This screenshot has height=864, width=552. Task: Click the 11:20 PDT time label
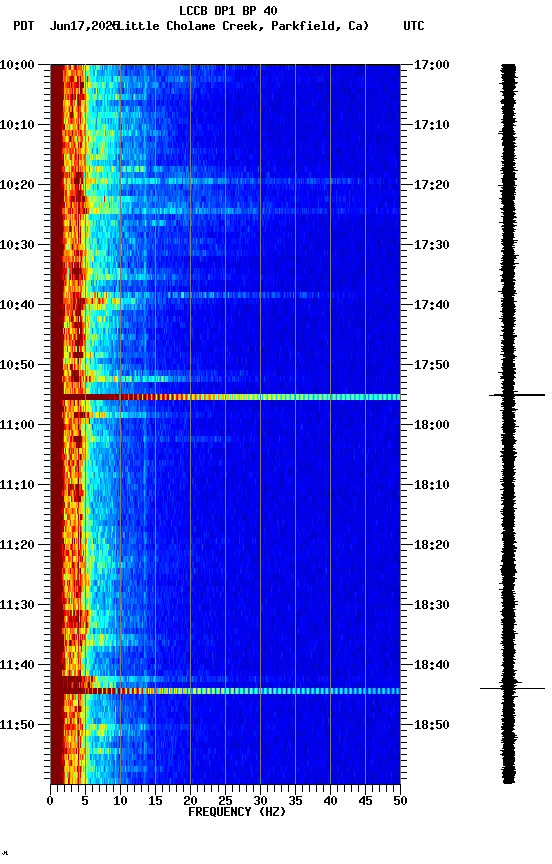click(17, 545)
